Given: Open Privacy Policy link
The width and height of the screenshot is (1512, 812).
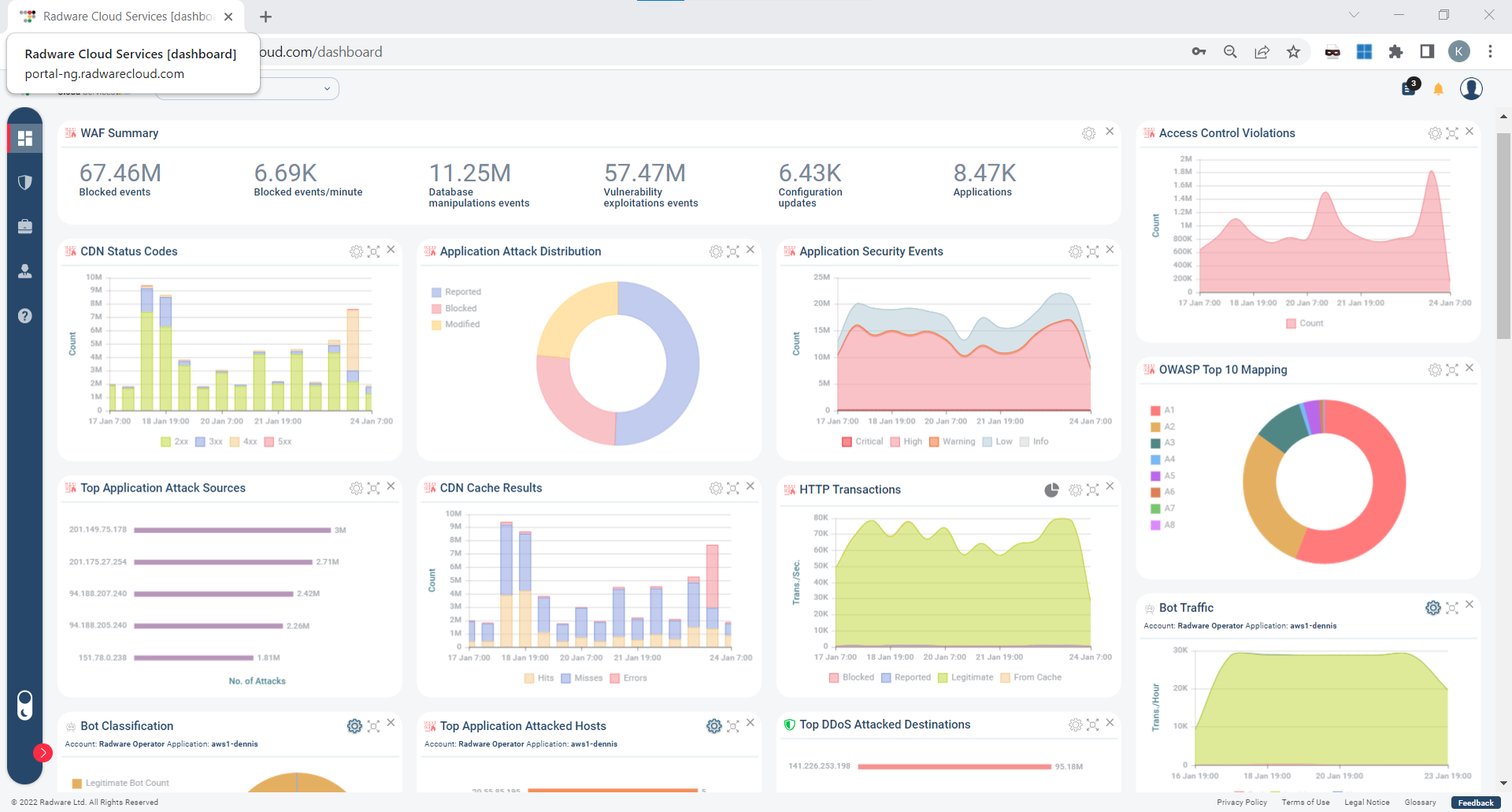Looking at the screenshot, I should coord(1242,803).
